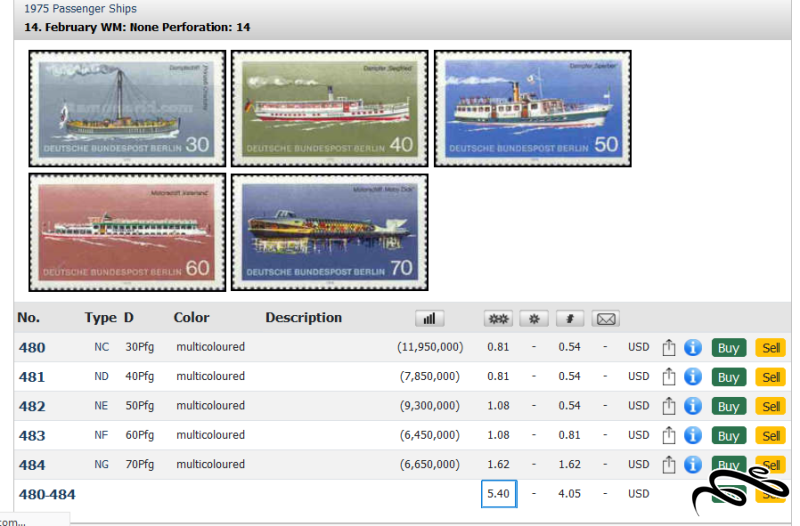This screenshot has width=800, height=526.
Task: Click the envelope cover column icon
Action: [x=606, y=319]
